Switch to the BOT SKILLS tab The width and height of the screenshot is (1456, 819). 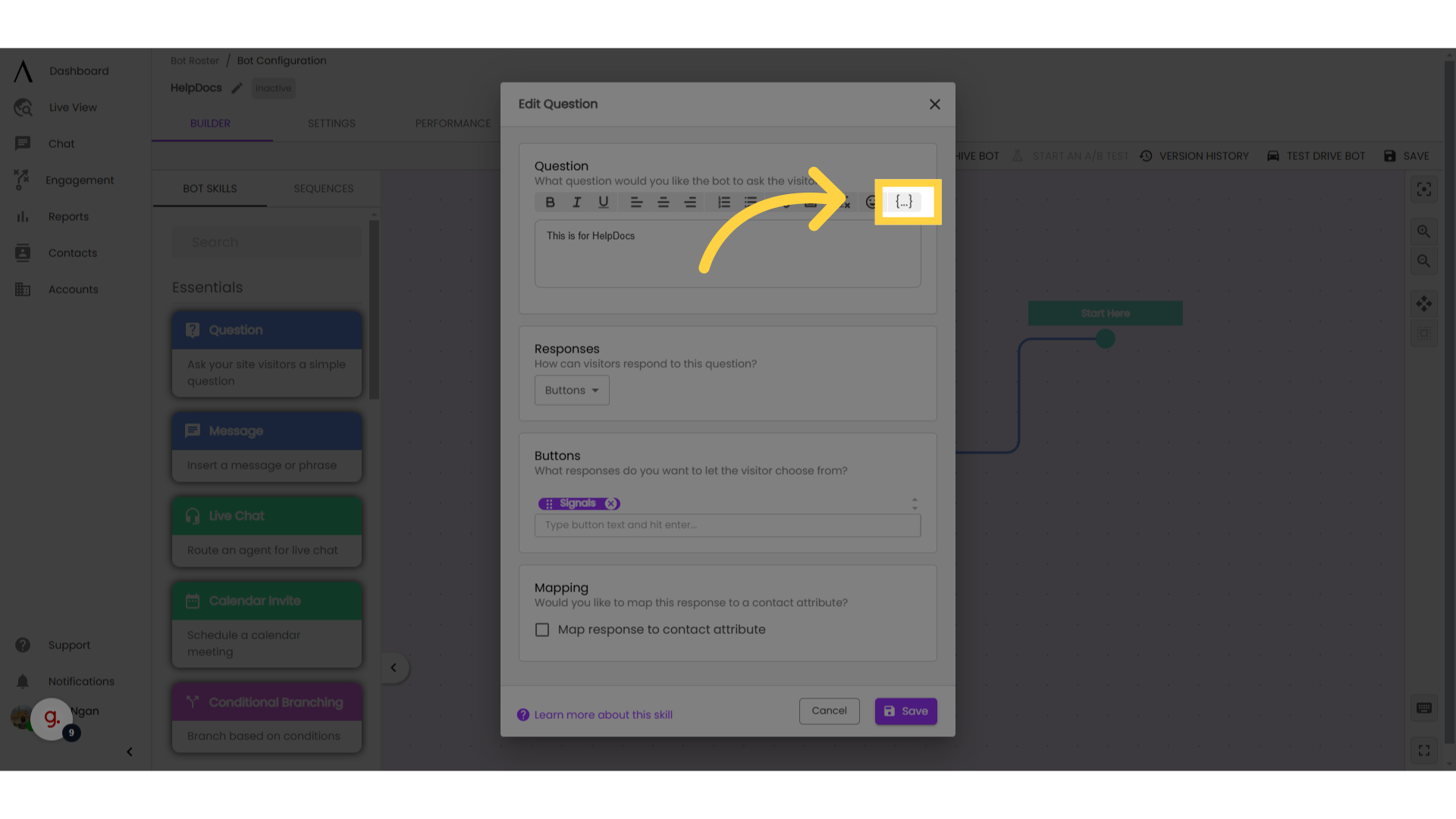tap(209, 188)
